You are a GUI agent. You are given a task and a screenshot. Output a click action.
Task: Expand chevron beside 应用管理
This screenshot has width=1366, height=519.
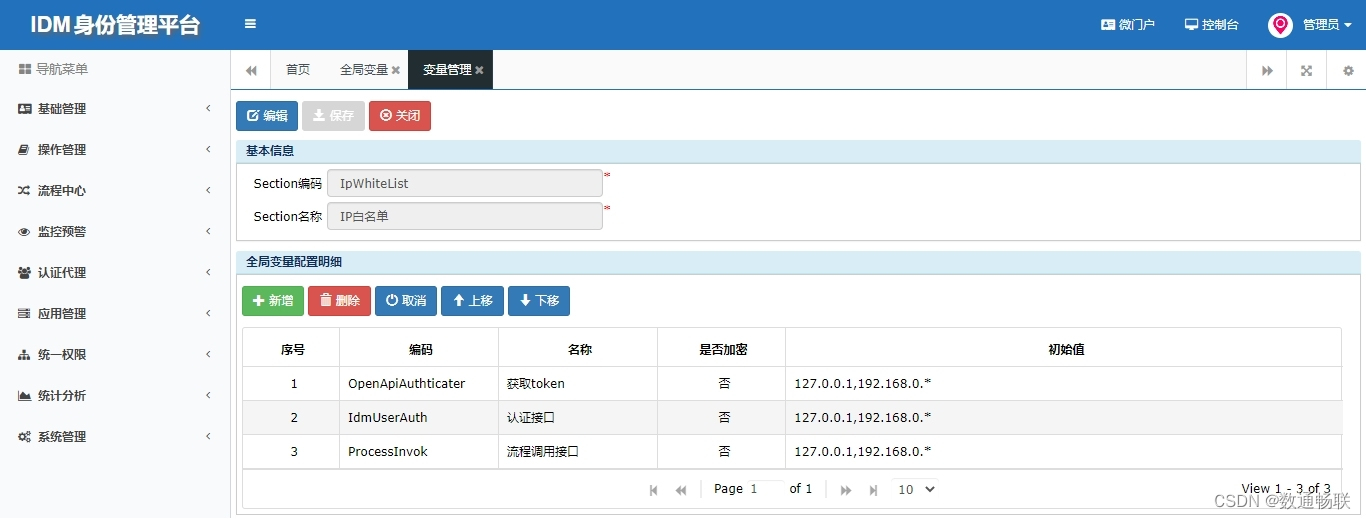208,313
